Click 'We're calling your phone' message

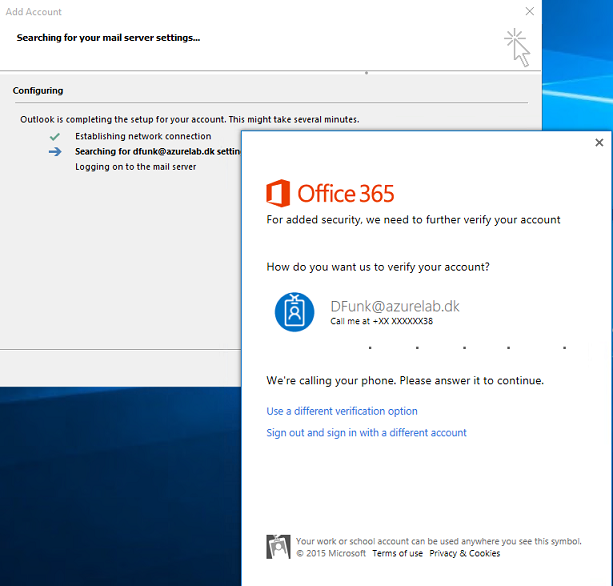point(405,380)
